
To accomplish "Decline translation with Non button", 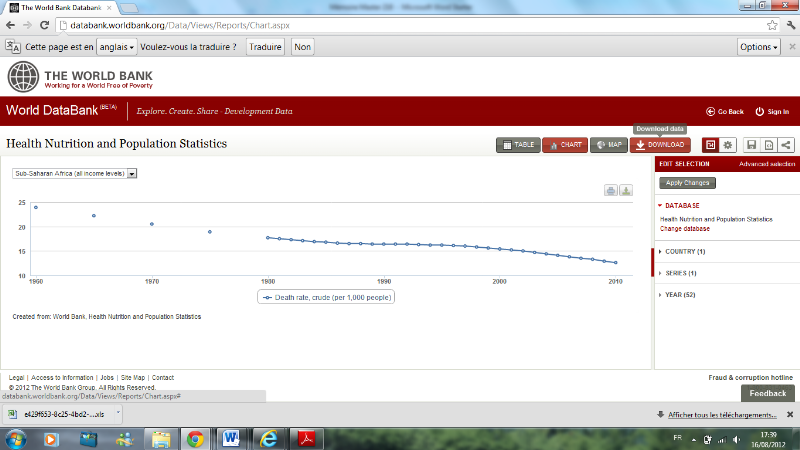I will (303, 46).
